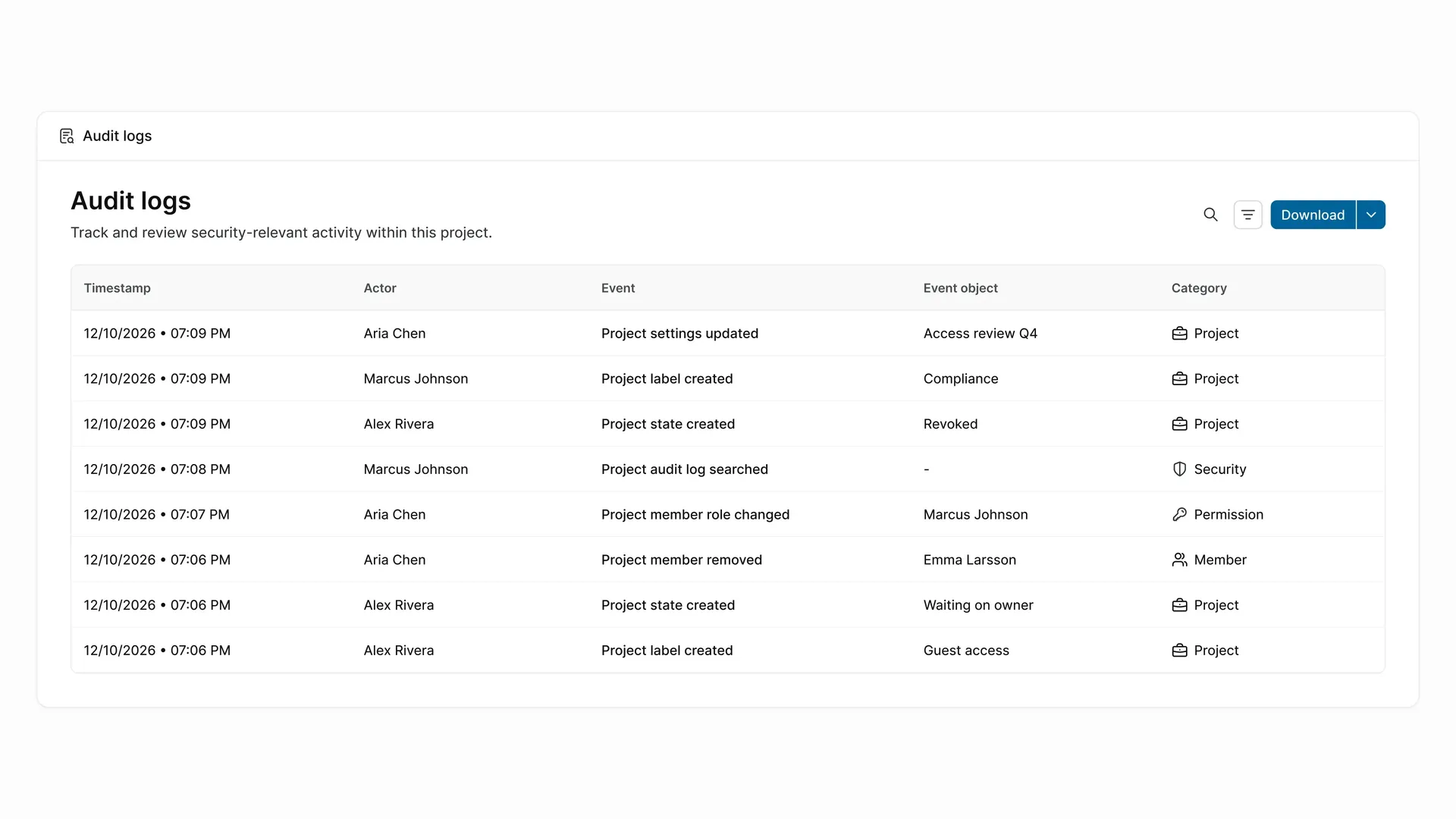Click the briefcase icon in Revoked row
This screenshot has height=819, width=1456.
point(1179,424)
